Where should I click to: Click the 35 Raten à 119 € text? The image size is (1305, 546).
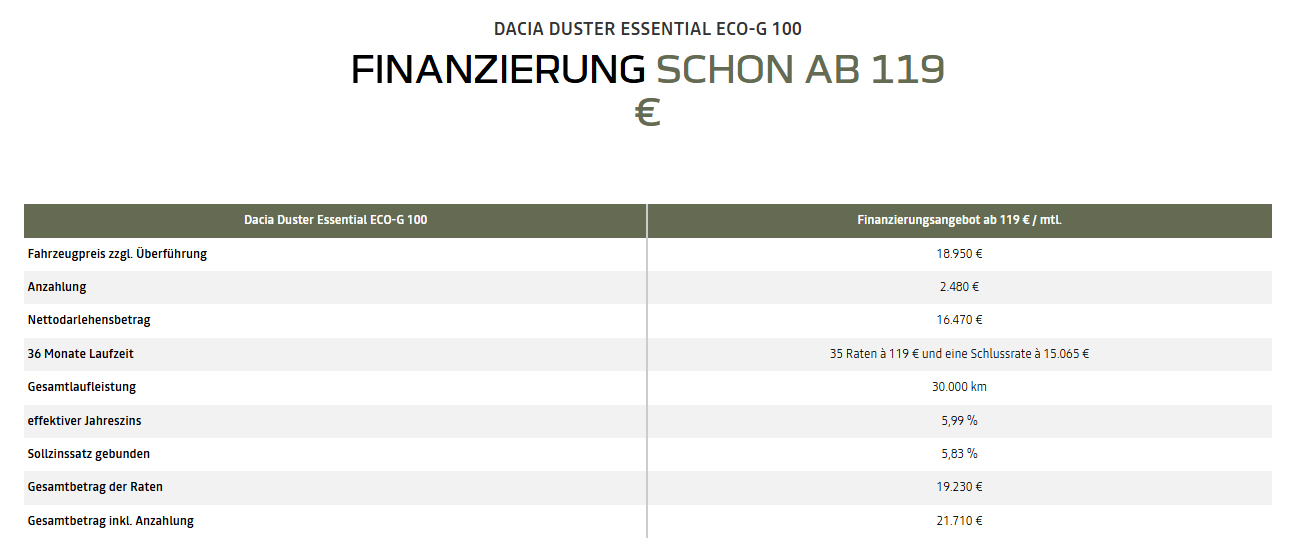point(874,354)
